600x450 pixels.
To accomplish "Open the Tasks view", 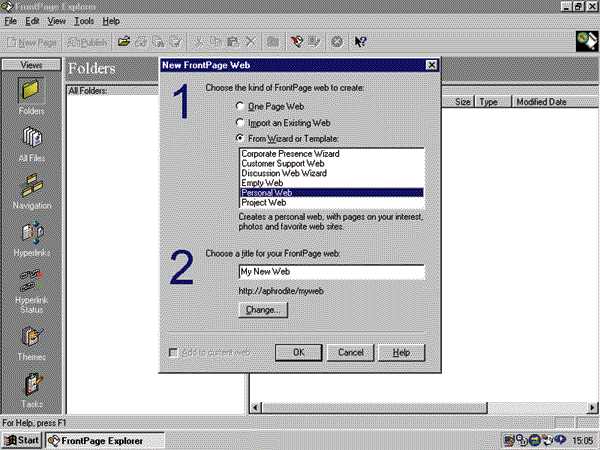I will tap(30, 388).
